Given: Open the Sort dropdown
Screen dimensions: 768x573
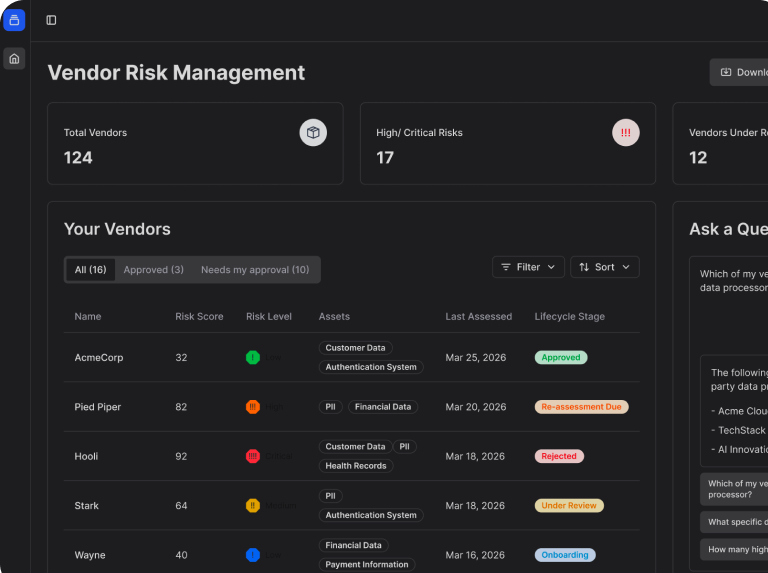Looking at the screenshot, I should (604, 267).
